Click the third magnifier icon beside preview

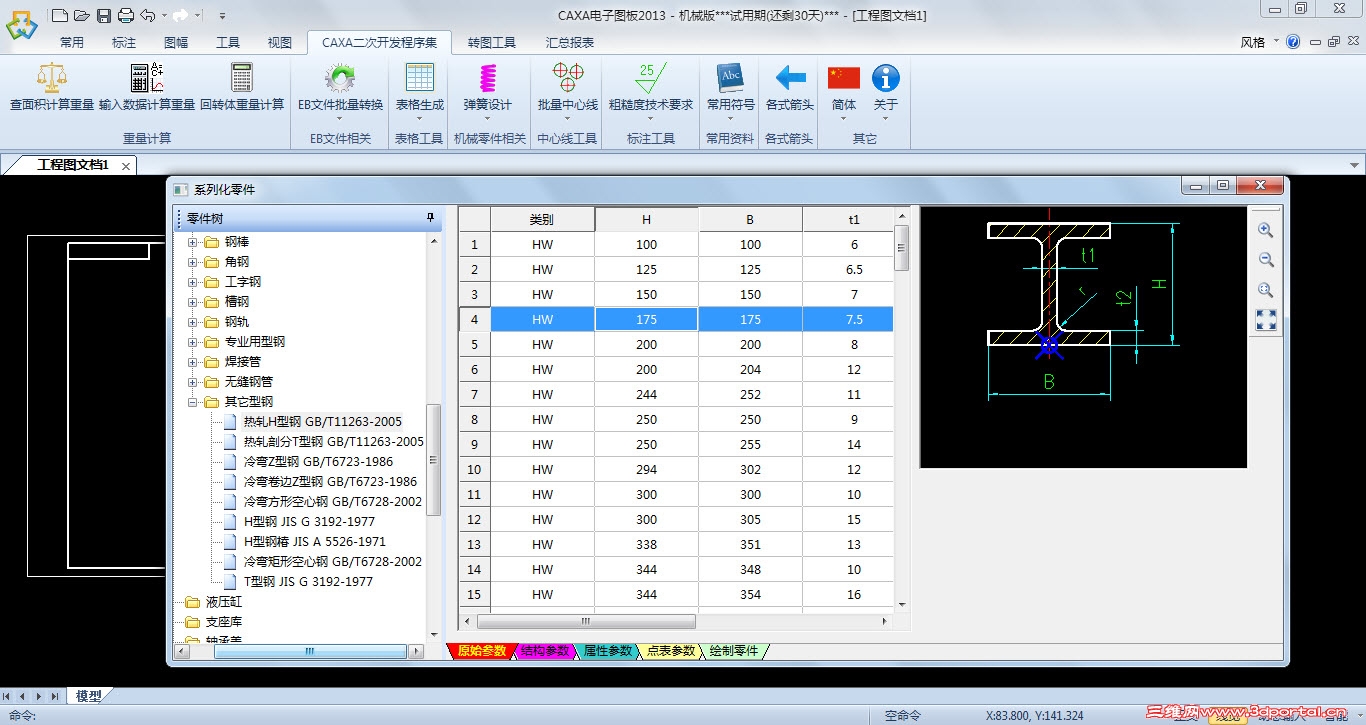pyautogui.click(x=1265, y=290)
